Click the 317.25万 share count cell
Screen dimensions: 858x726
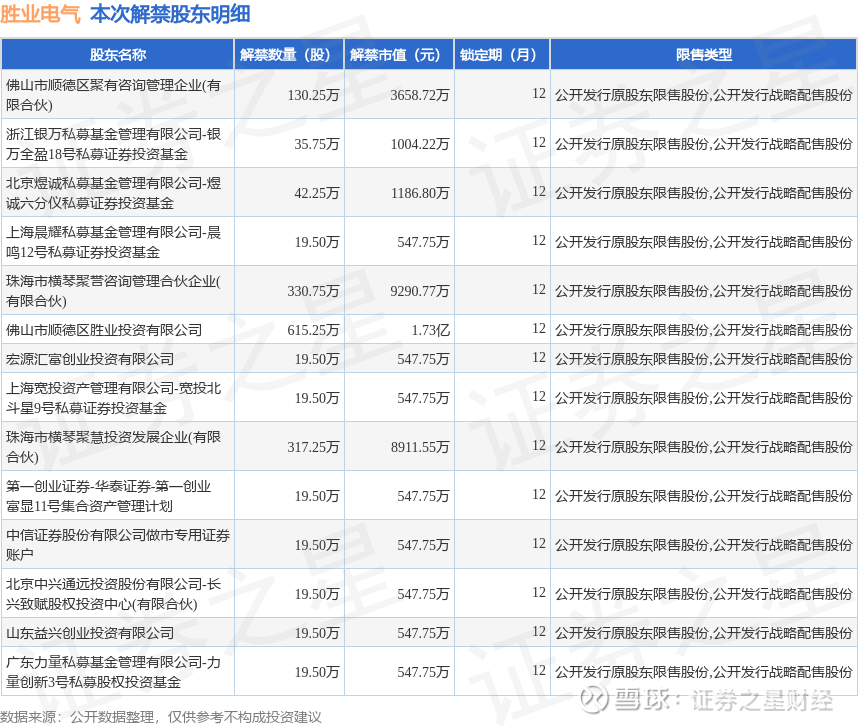click(x=314, y=447)
